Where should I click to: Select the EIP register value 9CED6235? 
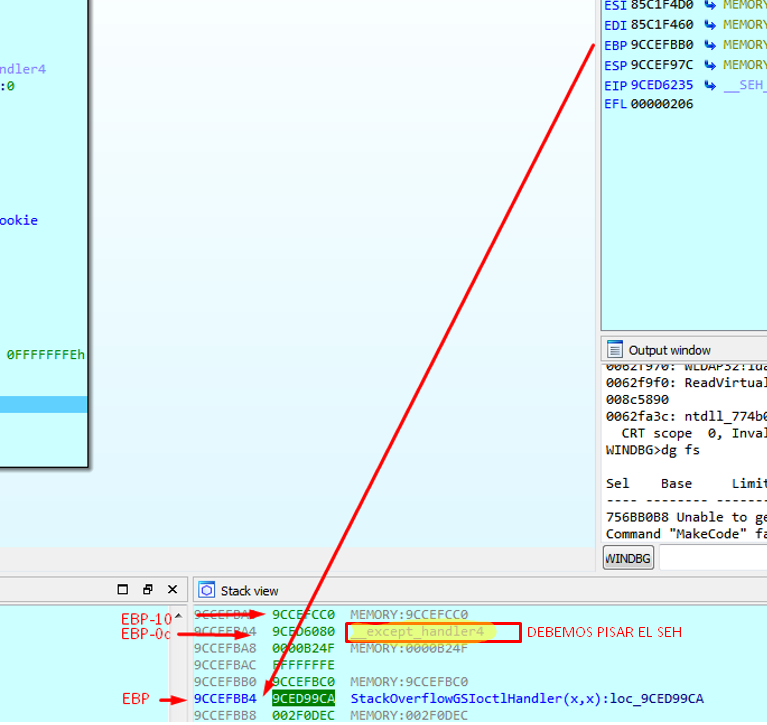(662, 85)
